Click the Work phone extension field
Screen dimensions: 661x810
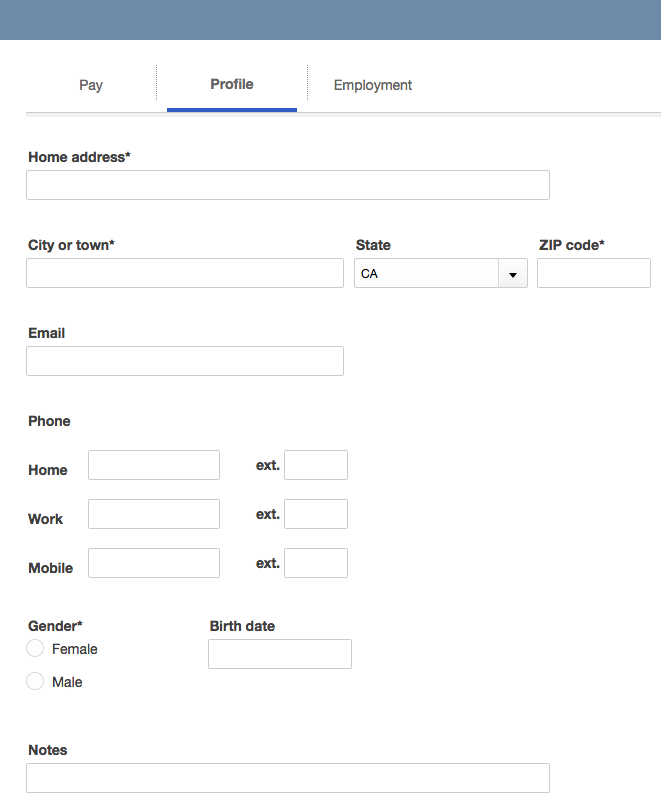coord(315,513)
